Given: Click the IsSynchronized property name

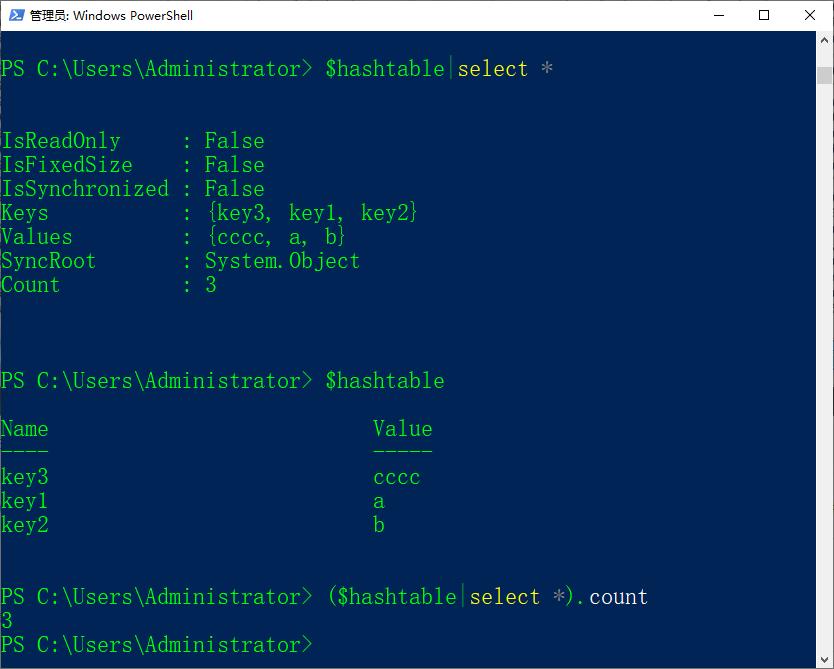Looking at the screenshot, I should (85, 189).
